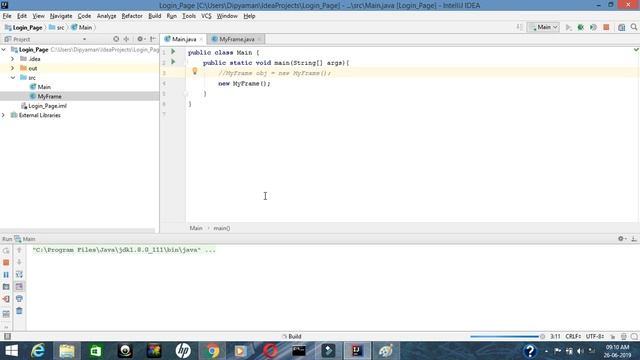Toggle Soft-Wrap in Run console
The width and height of the screenshot is (640, 360).
pyautogui.click(x=19, y=274)
